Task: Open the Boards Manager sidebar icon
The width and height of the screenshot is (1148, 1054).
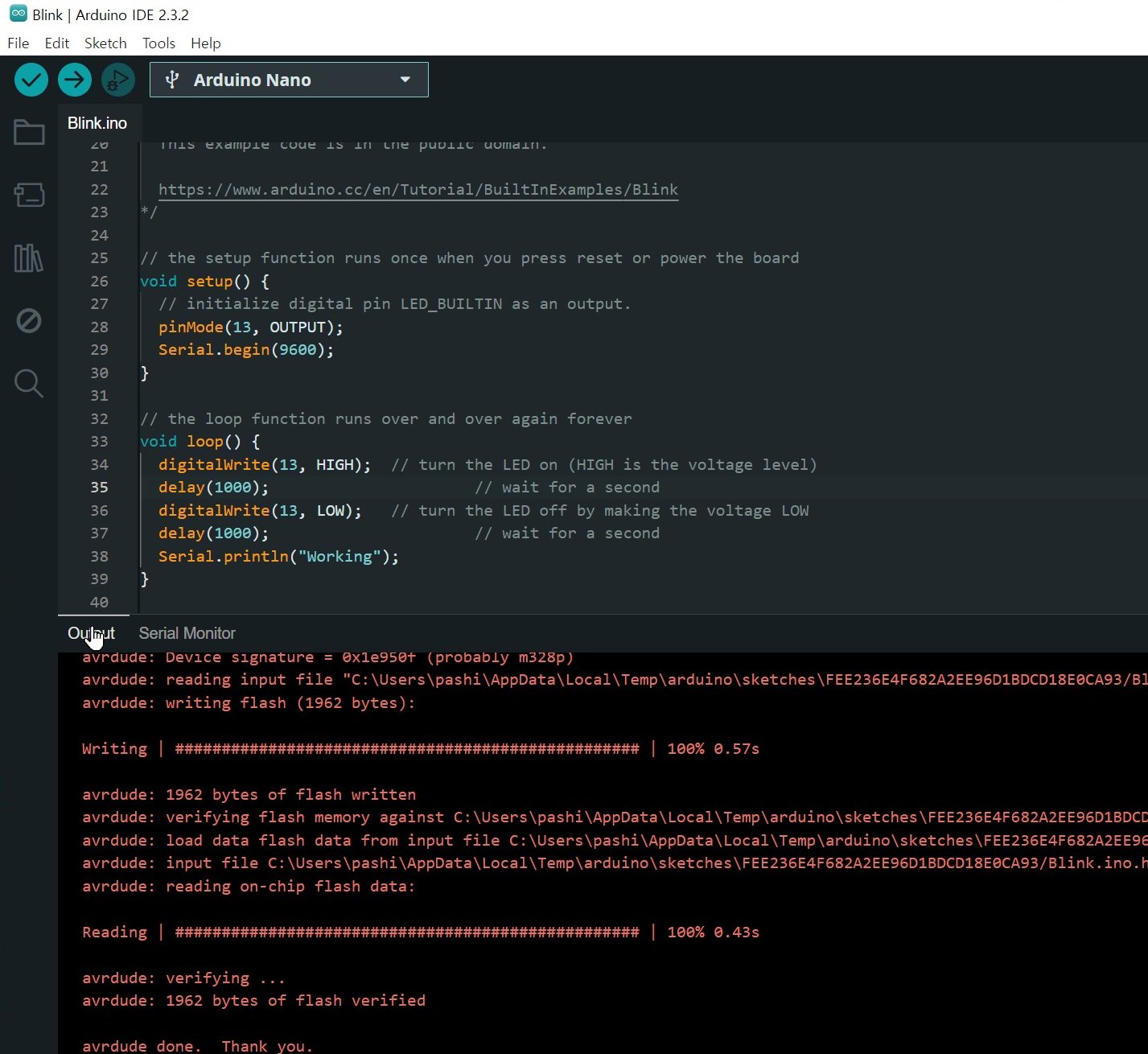Action: tap(29, 195)
